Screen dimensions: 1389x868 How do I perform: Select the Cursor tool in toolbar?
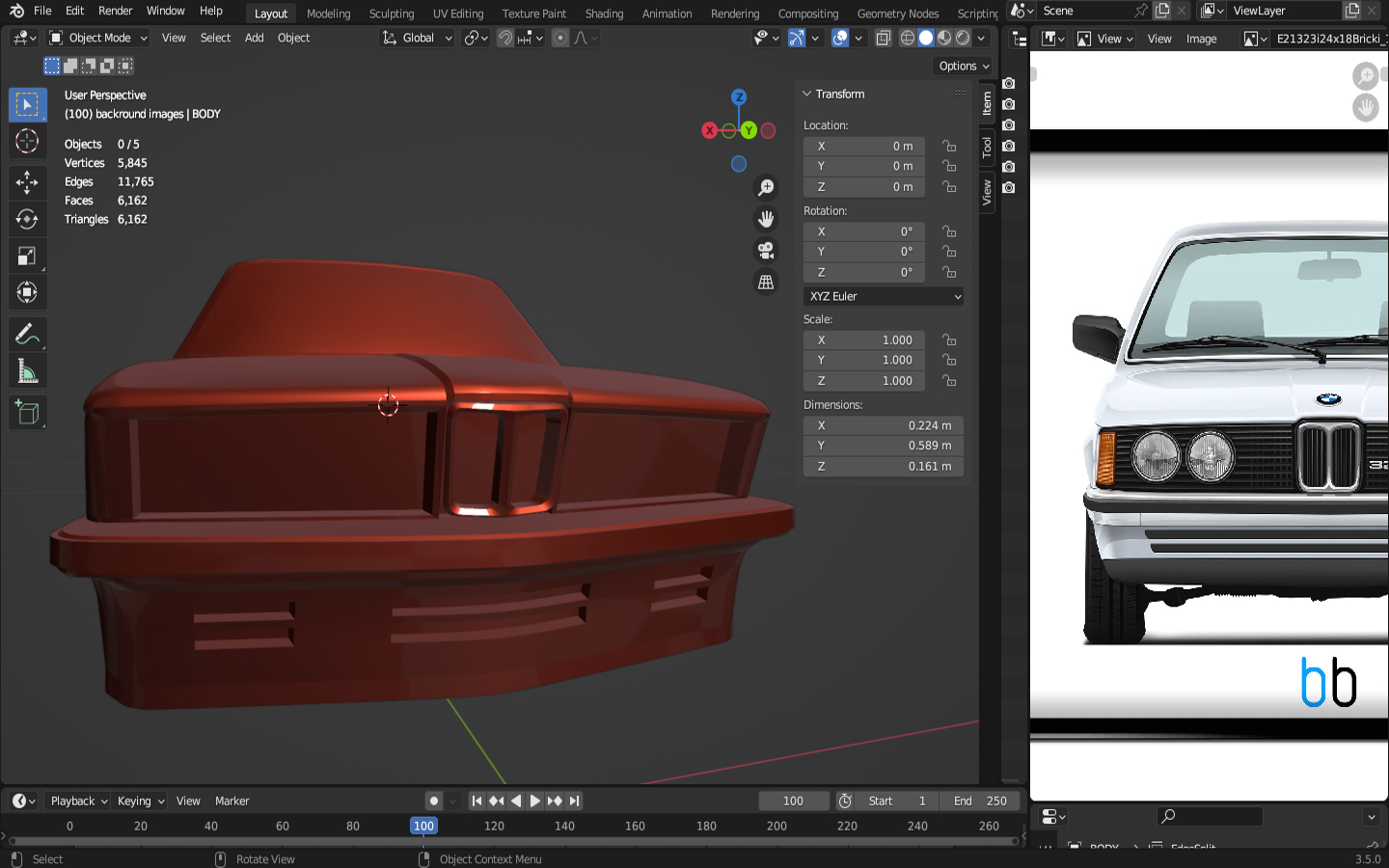tap(27, 142)
